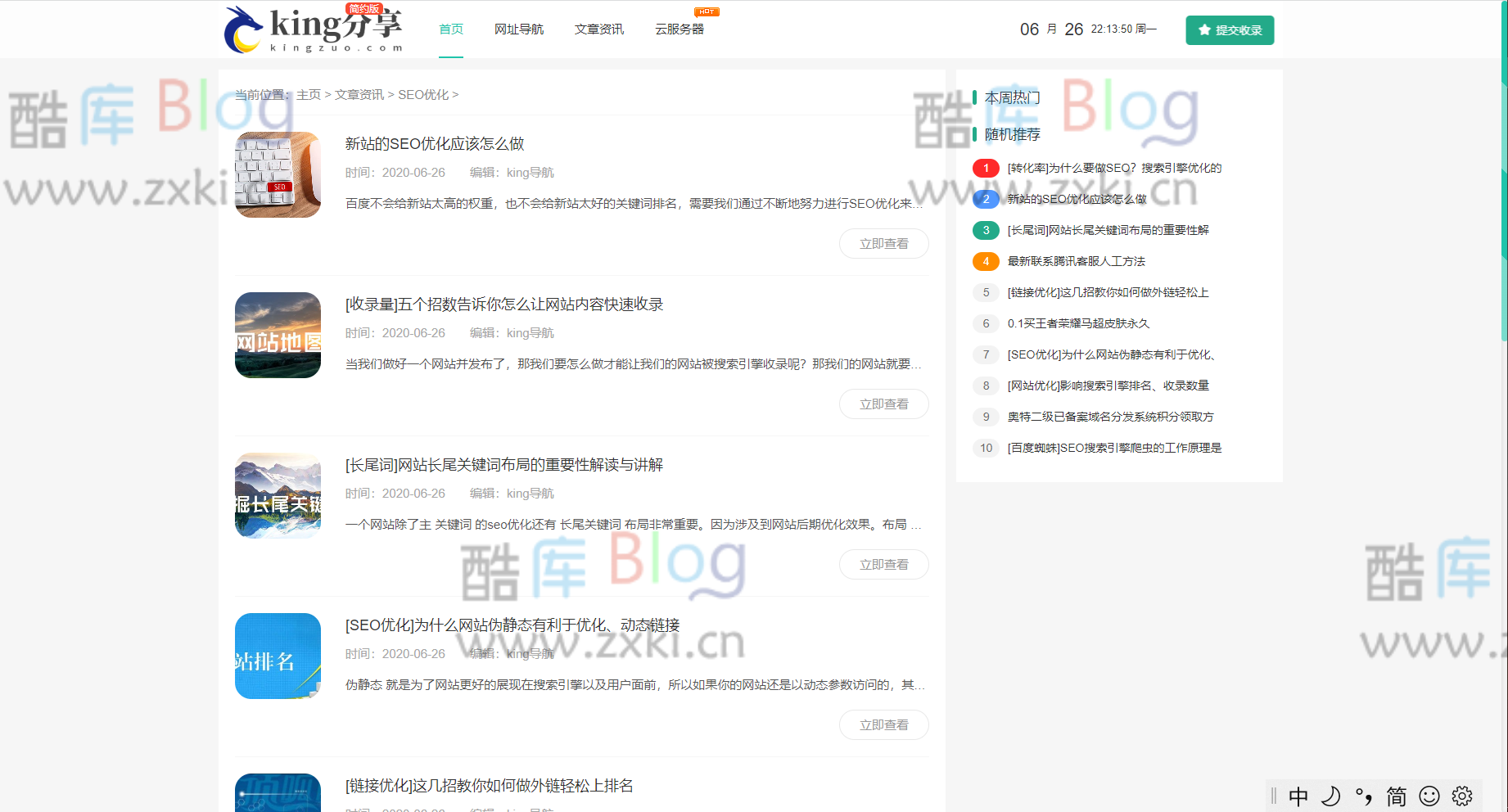Click the 提交收录 button
Screen dimensions: 1508x812
pyautogui.click(x=1230, y=29)
